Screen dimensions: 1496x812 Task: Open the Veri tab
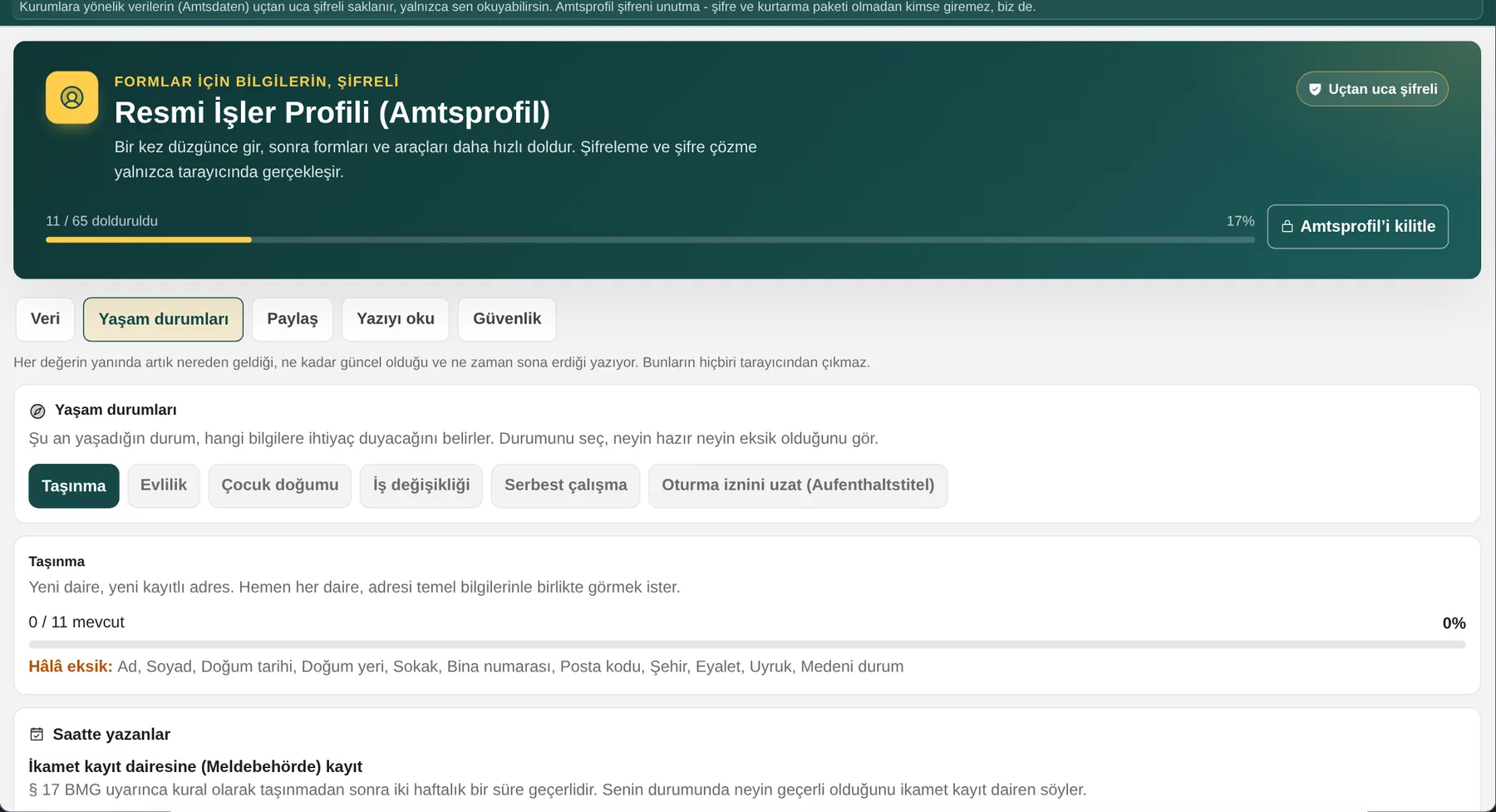45,319
